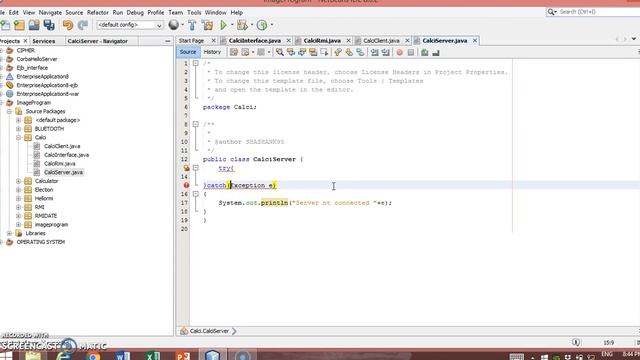This screenshot has height=360, width=640.
Task: Collapse the Source Packages node
Action: point(9,111)
